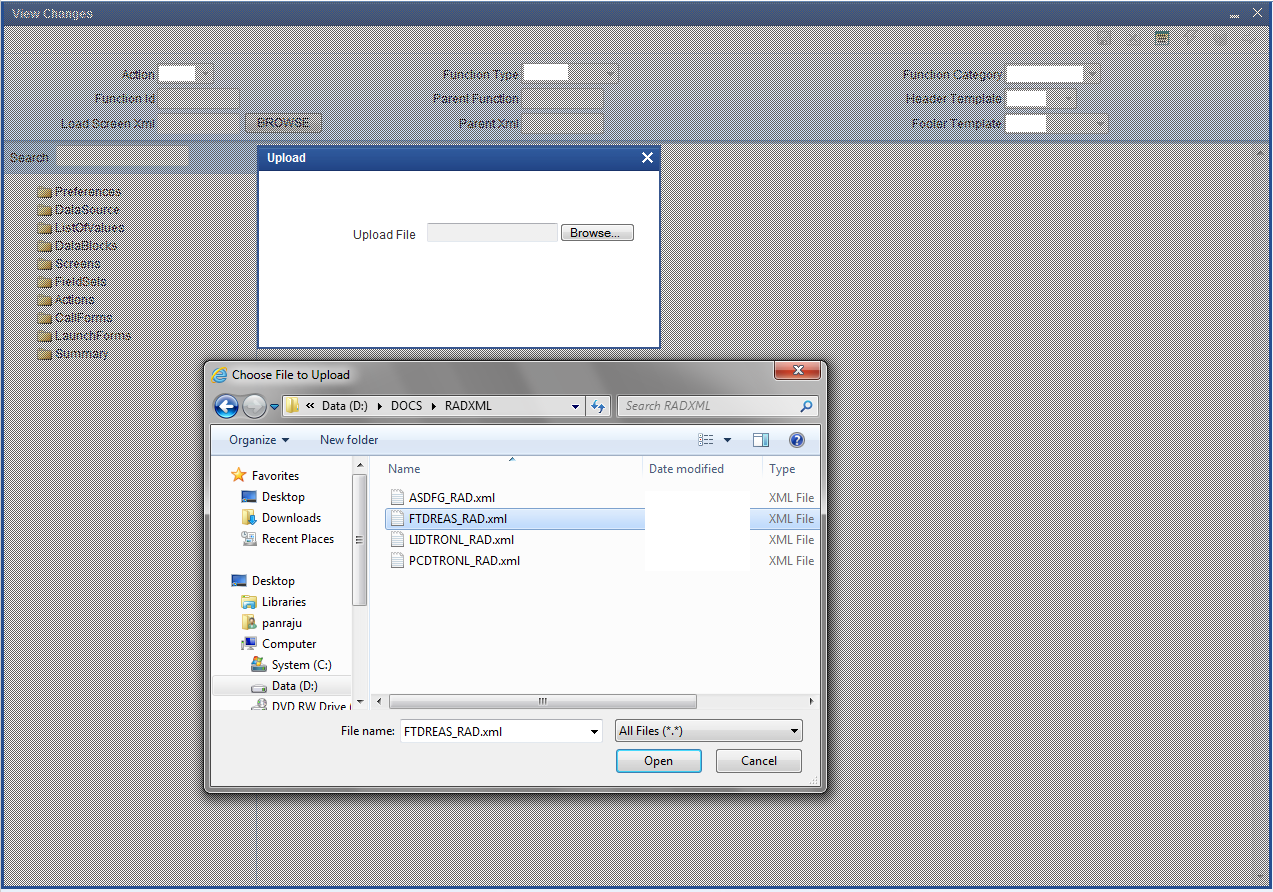Select Screens folder in the left tree
Screen dimensions: 1273x892
point(69,263)
